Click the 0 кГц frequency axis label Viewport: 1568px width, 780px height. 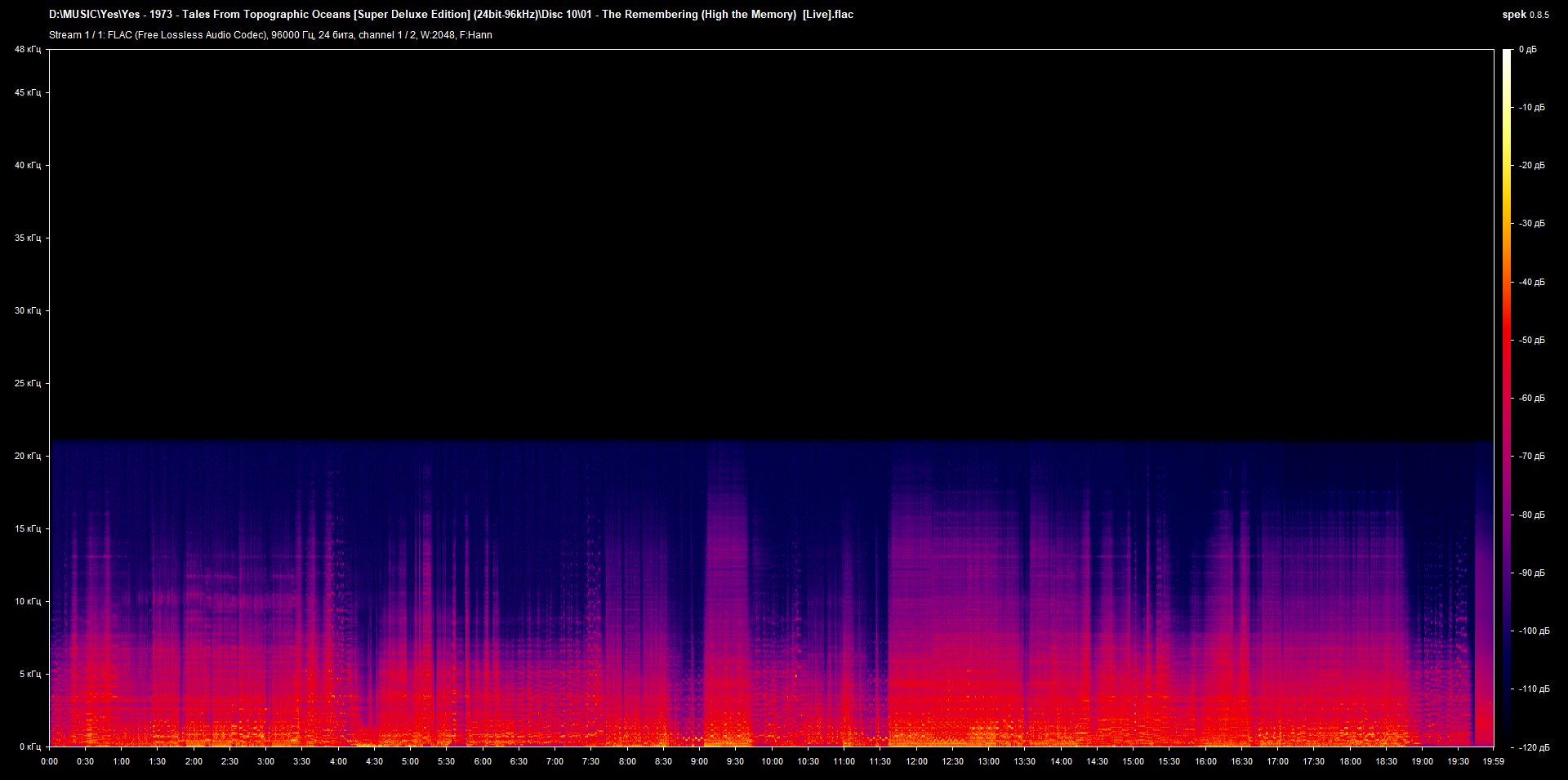30,747
